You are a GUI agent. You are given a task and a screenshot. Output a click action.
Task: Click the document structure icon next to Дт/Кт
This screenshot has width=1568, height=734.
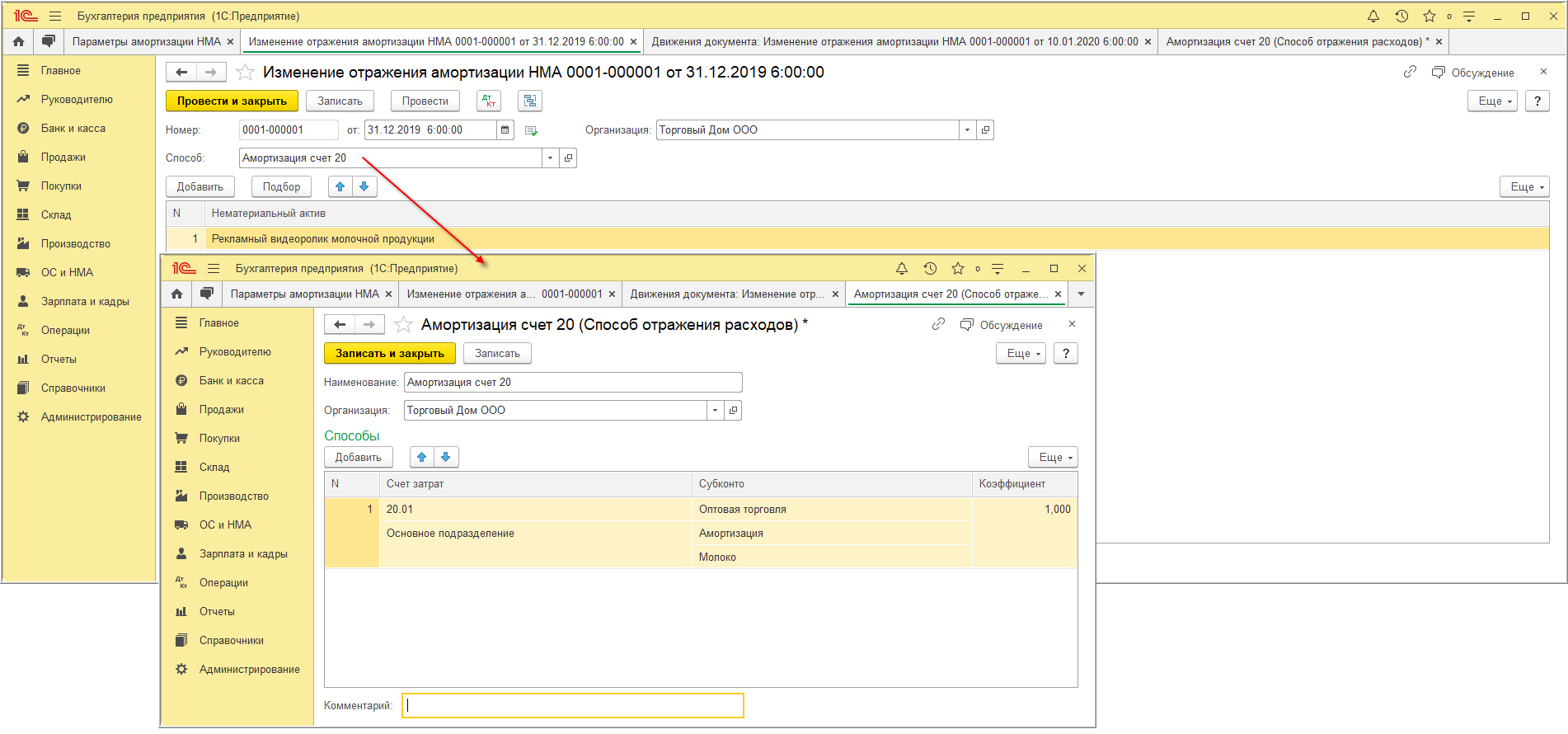(x=529, y=101)
